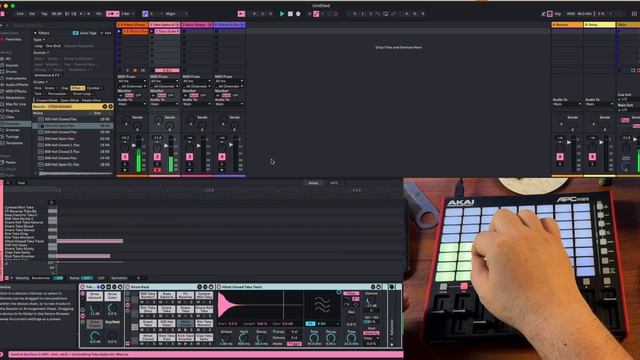This screenshot has width=640, height=360.
Task: Open return B Audio To dropdown
Action: (x=600, y=104)
